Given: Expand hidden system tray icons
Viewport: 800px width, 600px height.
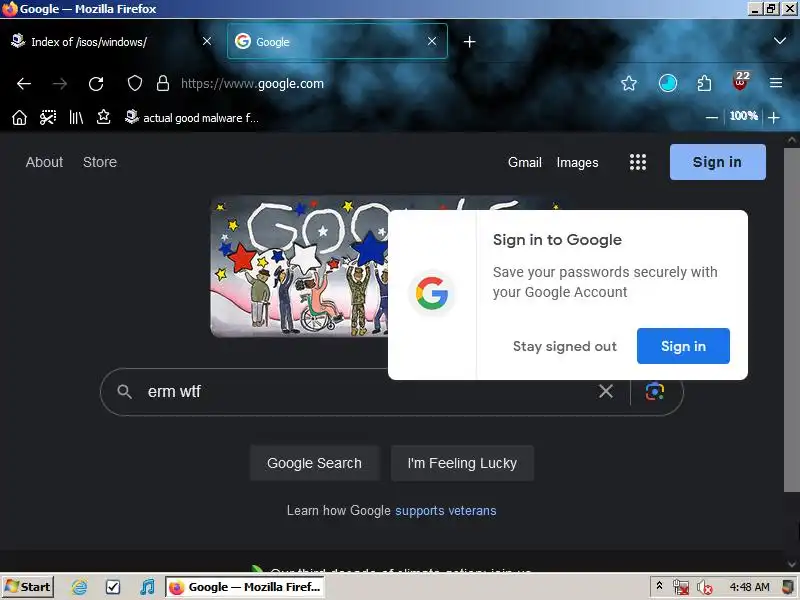Looking at the screenshot, I should [x=659, y=586].
